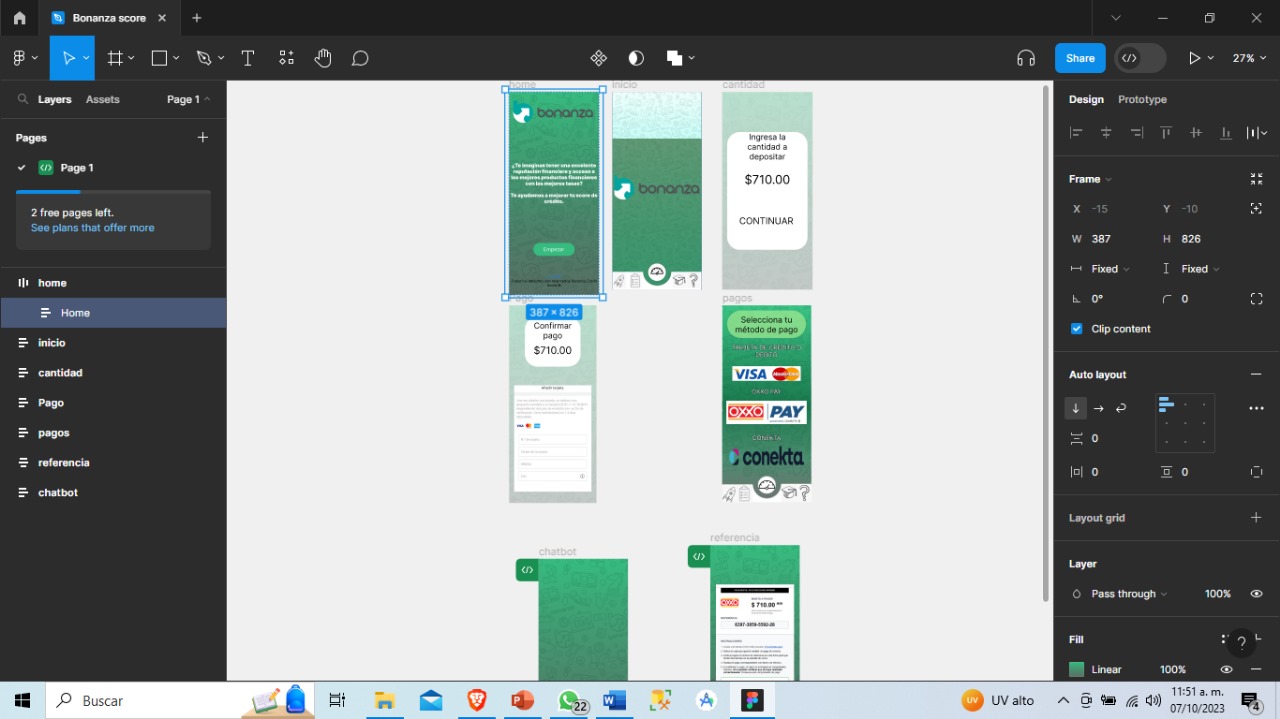Screen dimensions: 1280x719
Task: Select the Add comment tool
Action: 361,58
